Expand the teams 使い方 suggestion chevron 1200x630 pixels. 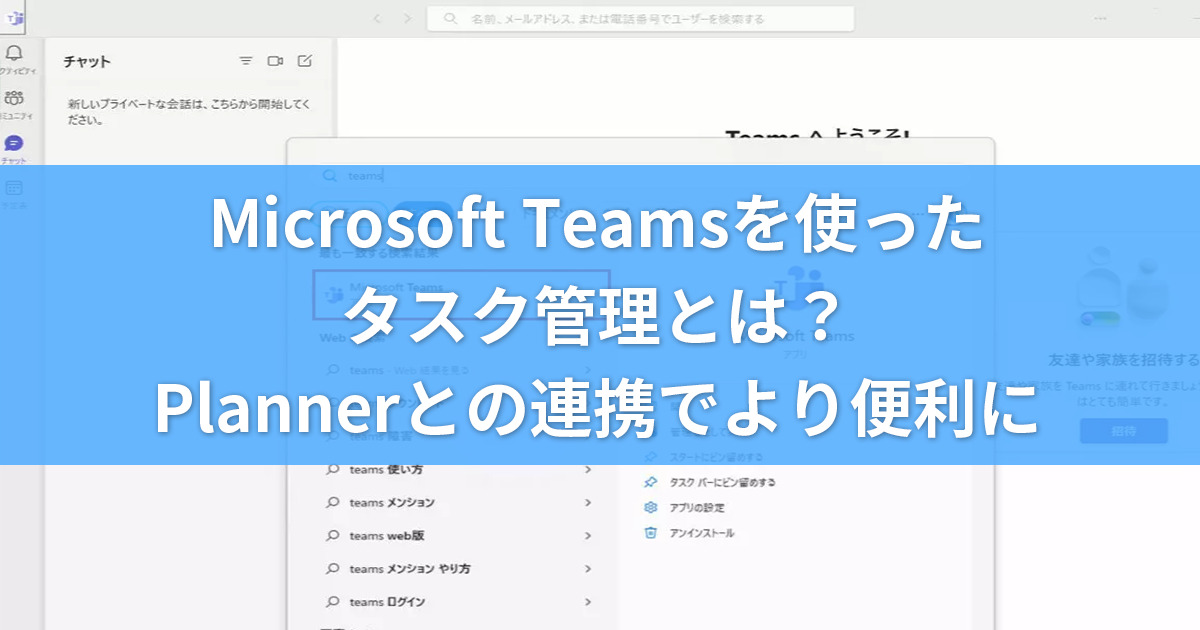pos(588,470)
